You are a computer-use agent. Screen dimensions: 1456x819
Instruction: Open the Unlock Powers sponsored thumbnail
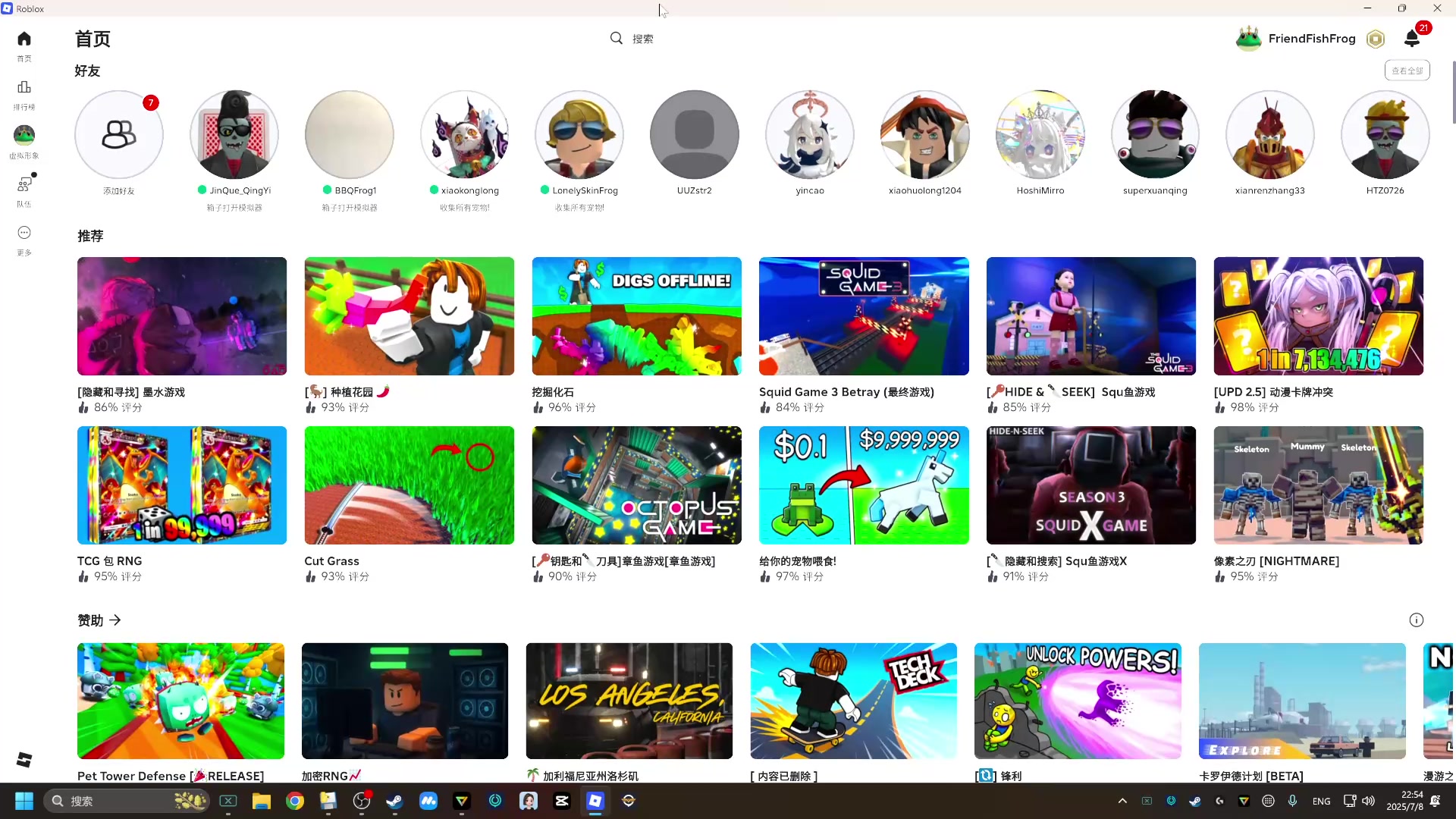click(x=1078, y=701)
